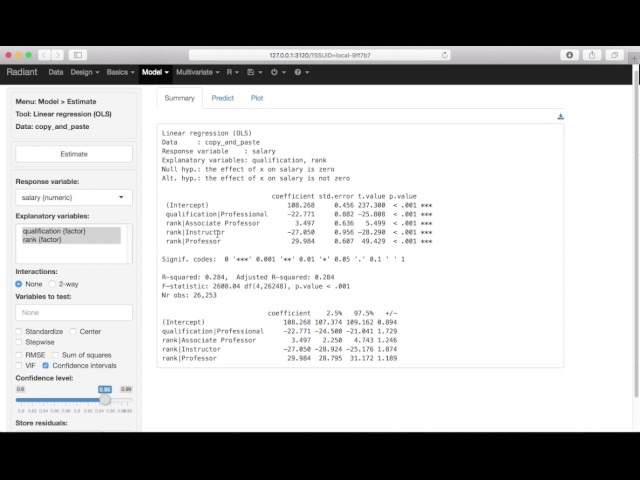Viewport: 640px width, 480px height.
Task: Switch to the Plot tab
Action: 257,98
